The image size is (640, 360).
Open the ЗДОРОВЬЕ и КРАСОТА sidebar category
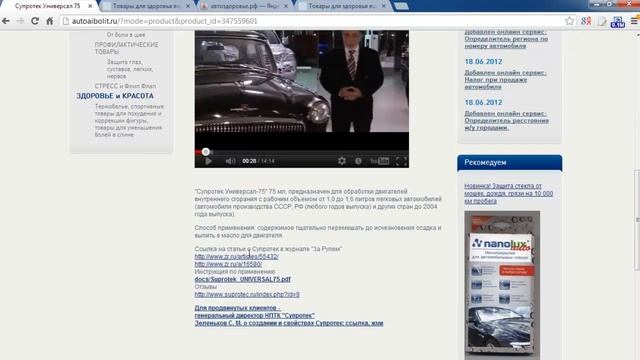click(115, 96)
